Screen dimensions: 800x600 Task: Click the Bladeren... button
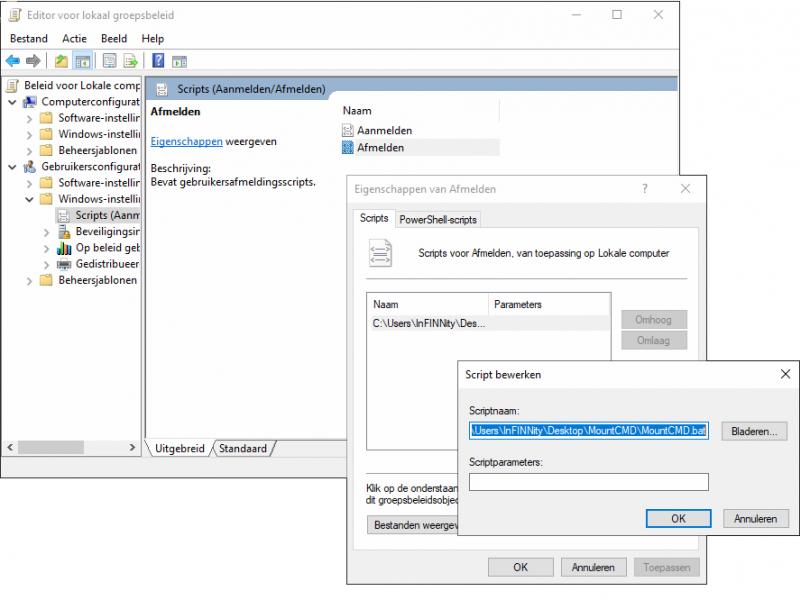tap(754, 432)
